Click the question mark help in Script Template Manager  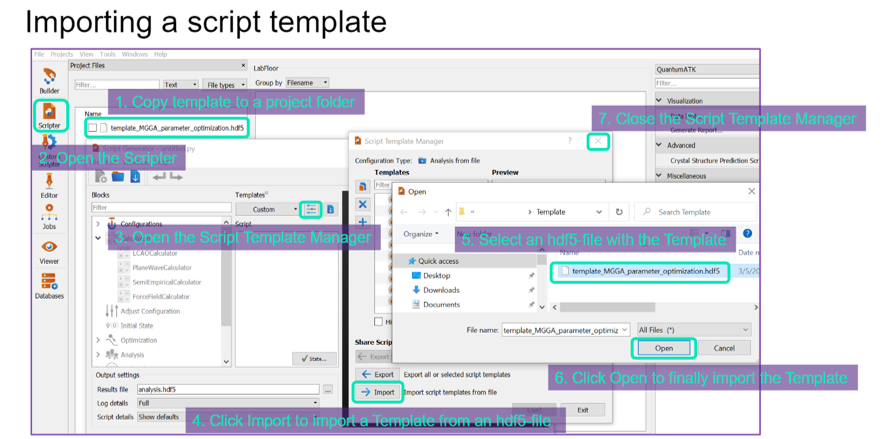(569, 141)
